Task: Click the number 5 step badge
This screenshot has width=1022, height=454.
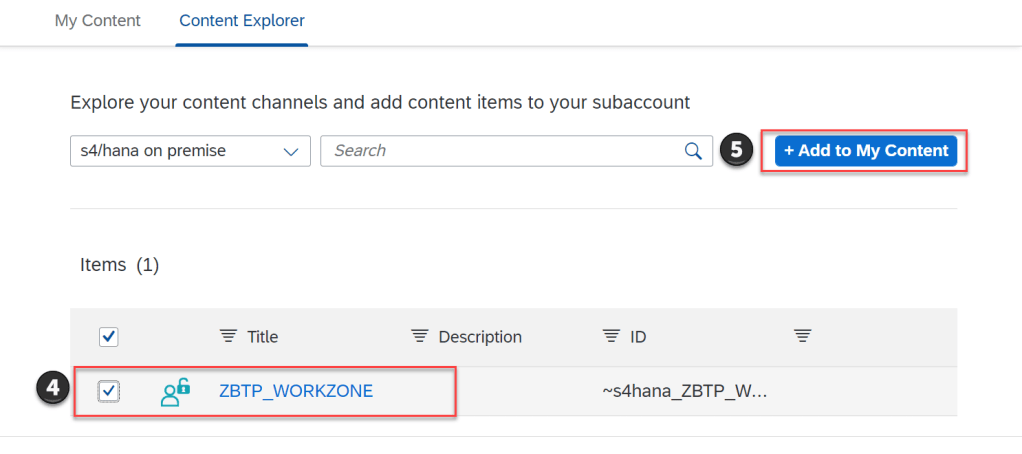Action: [737, 151]
